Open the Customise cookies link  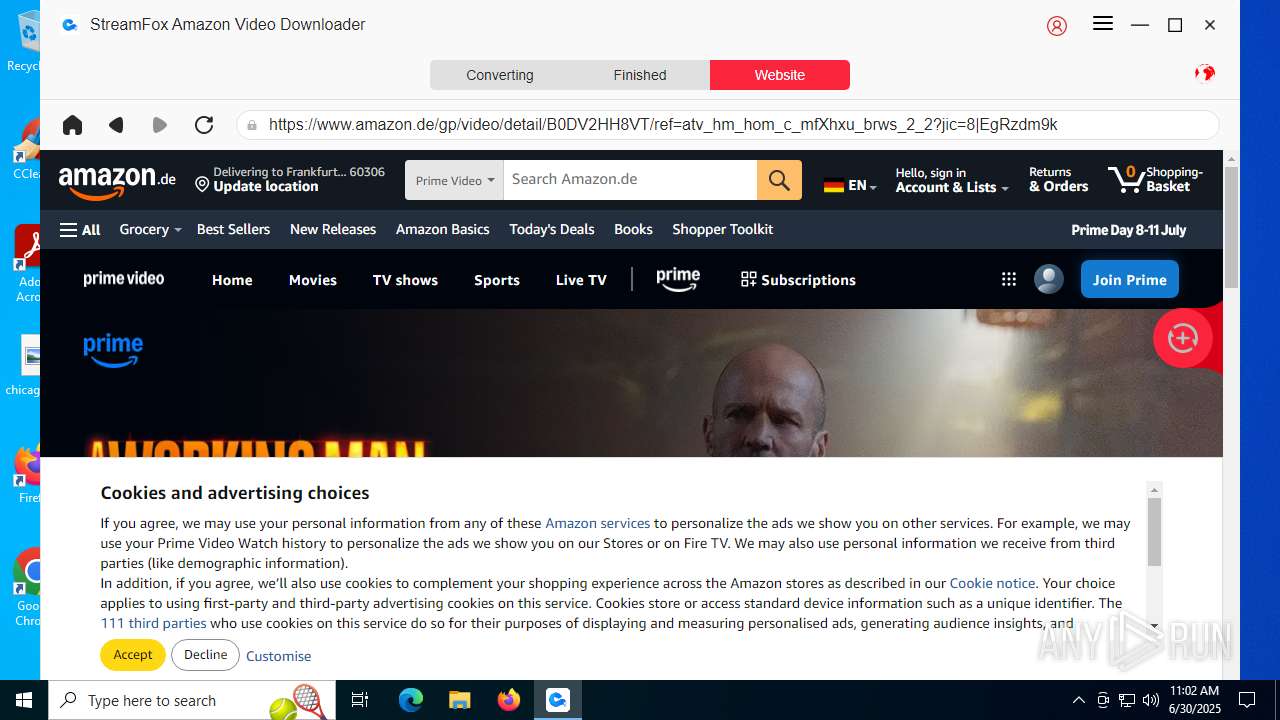point(278,656)
